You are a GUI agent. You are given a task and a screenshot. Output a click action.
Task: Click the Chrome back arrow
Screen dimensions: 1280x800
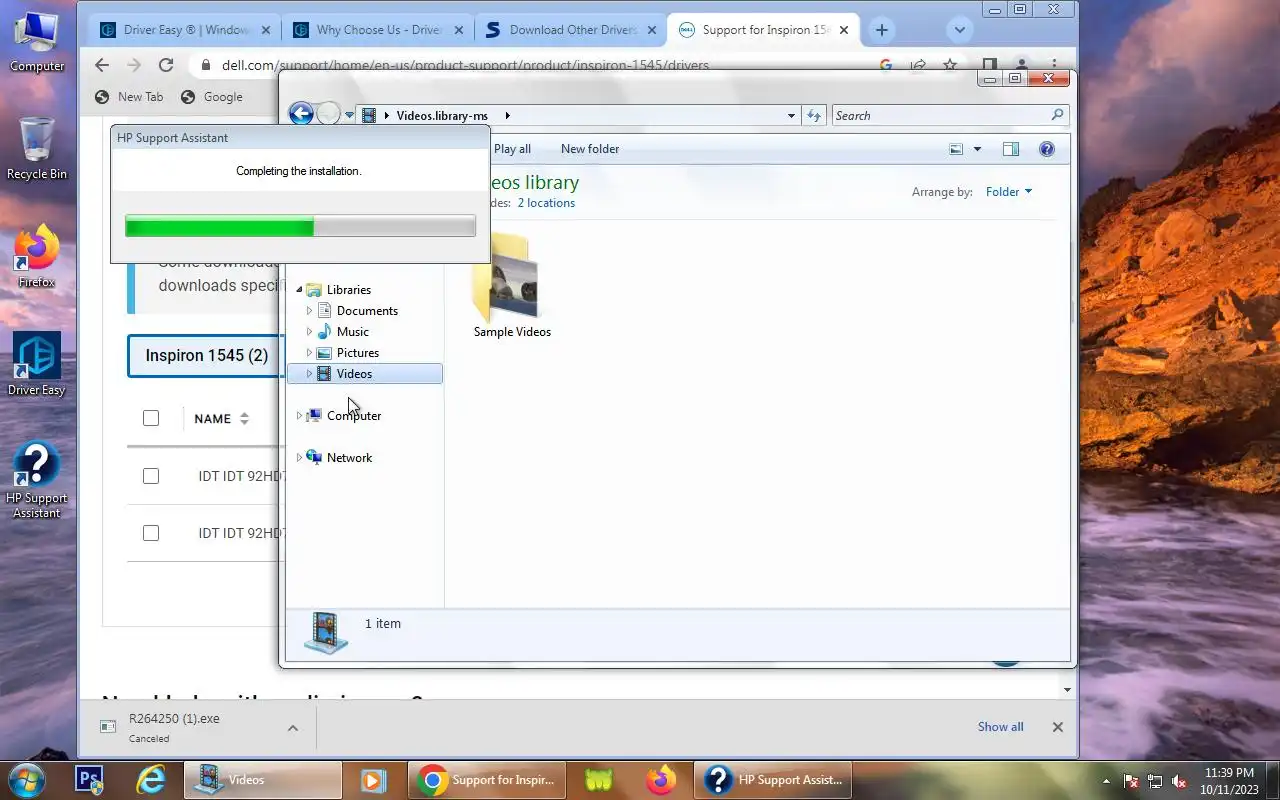102,65
